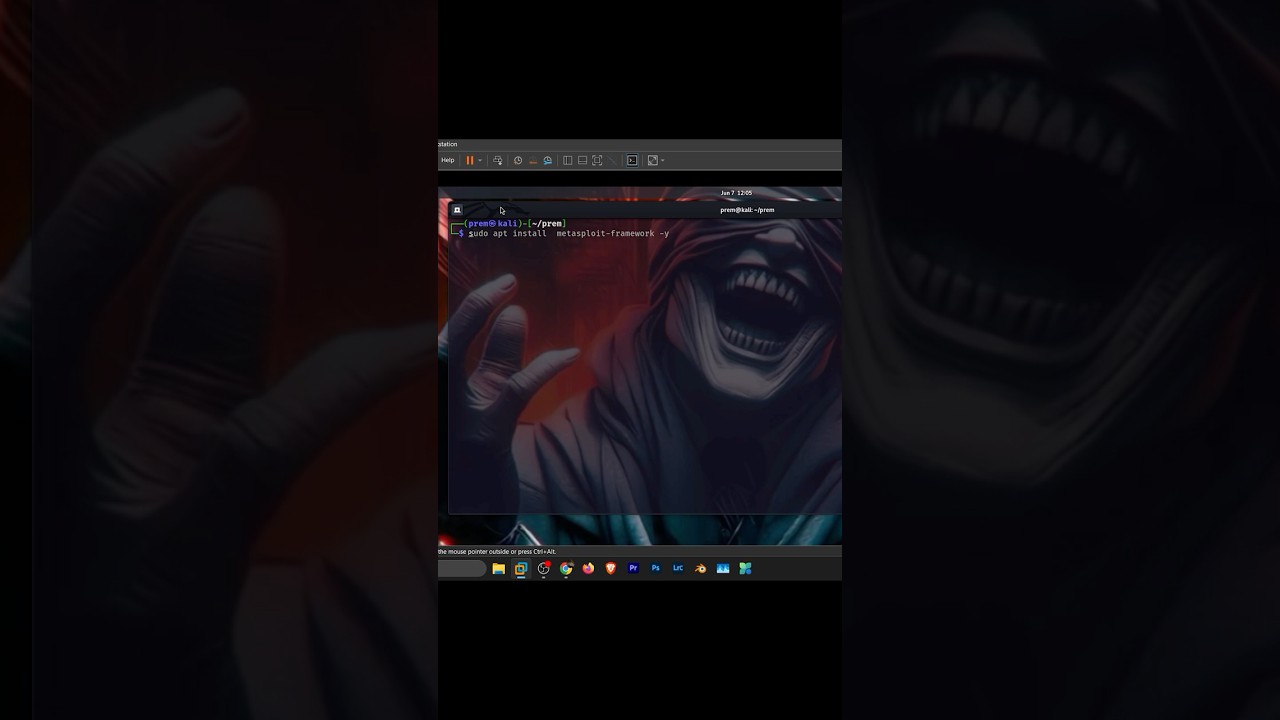1280x720 pixels.
Task: Click the Kali clock 'Jun 7 12:05'
Action: 736,193
